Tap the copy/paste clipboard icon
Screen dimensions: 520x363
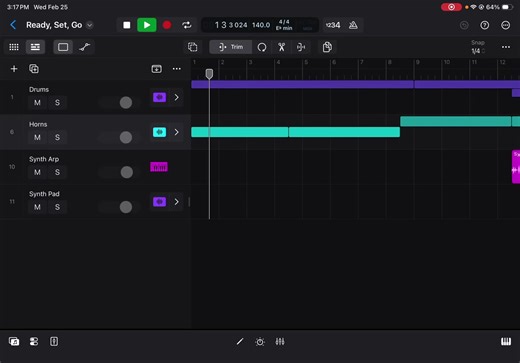[x=327, y=47]
